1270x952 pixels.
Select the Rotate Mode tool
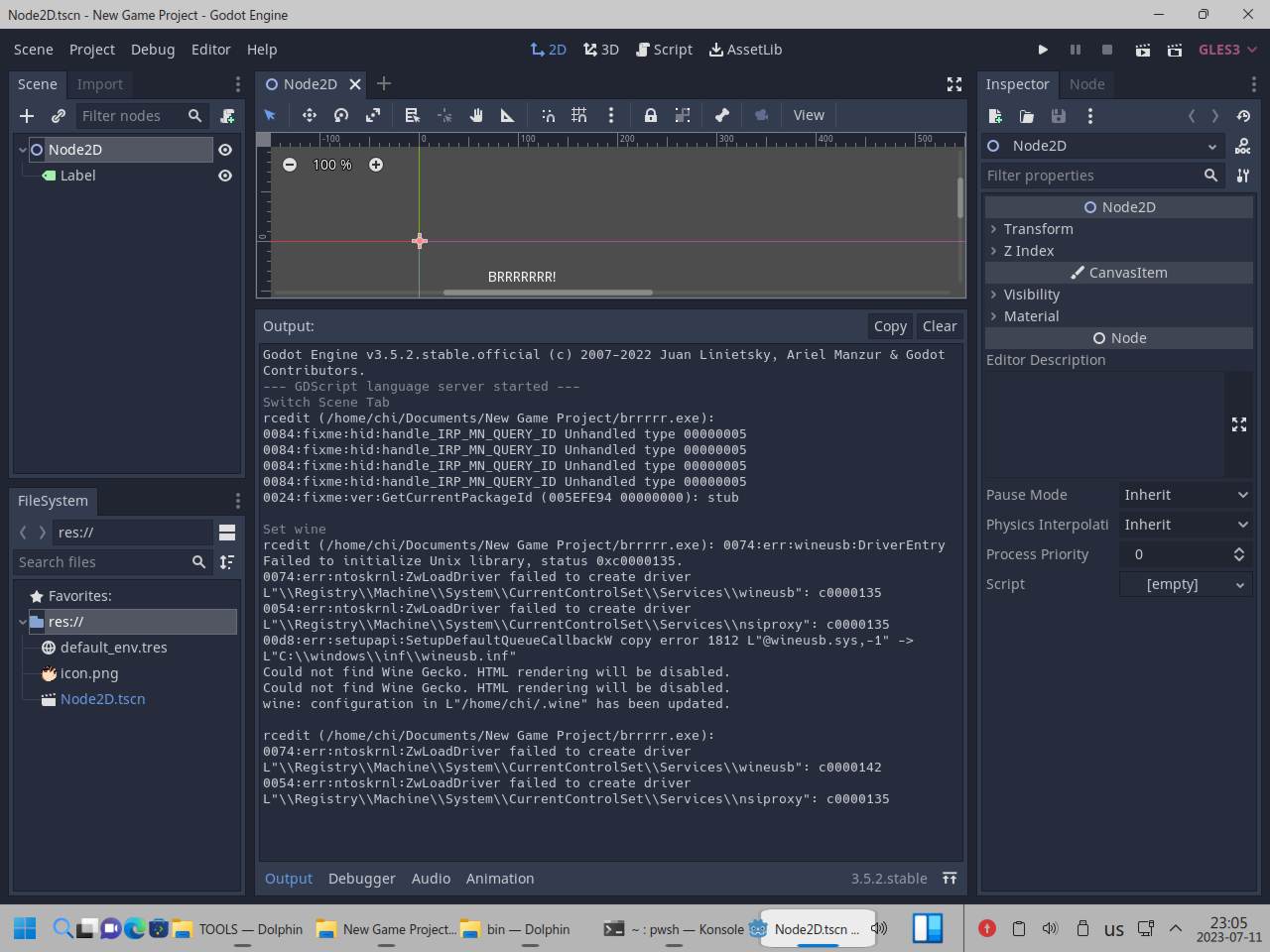tap(341, 115)
